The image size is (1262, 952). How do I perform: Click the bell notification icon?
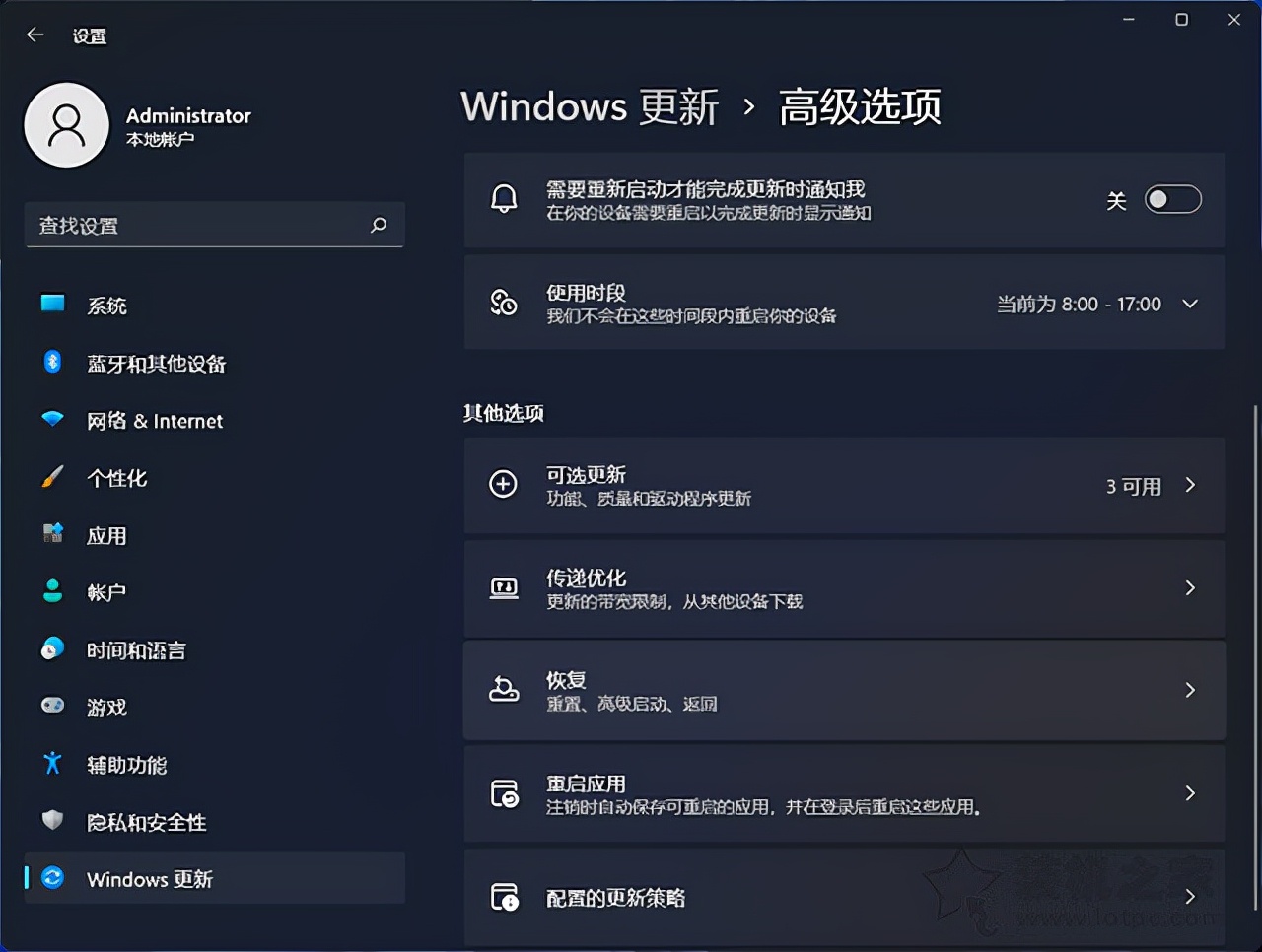click(504, 199)
